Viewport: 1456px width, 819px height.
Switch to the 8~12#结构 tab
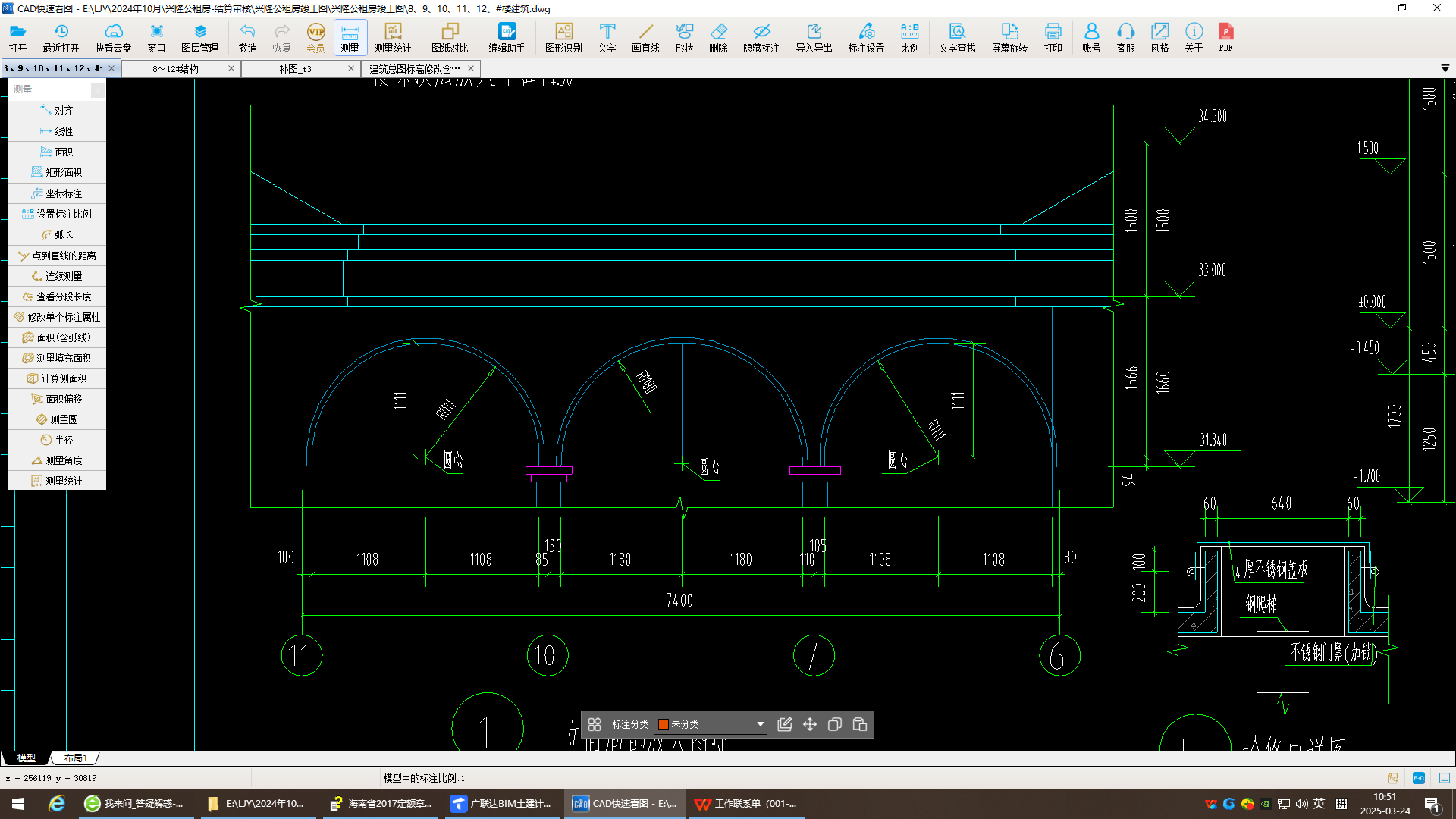(x=175, y=68)
